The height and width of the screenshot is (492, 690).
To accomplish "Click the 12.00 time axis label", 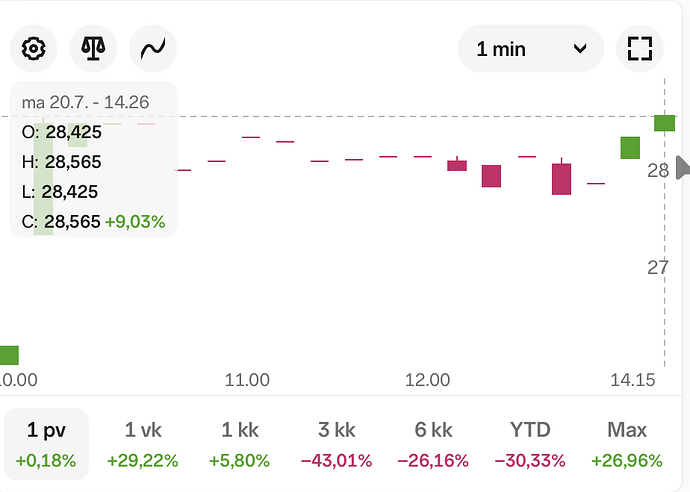I will [x=427, y=380].
